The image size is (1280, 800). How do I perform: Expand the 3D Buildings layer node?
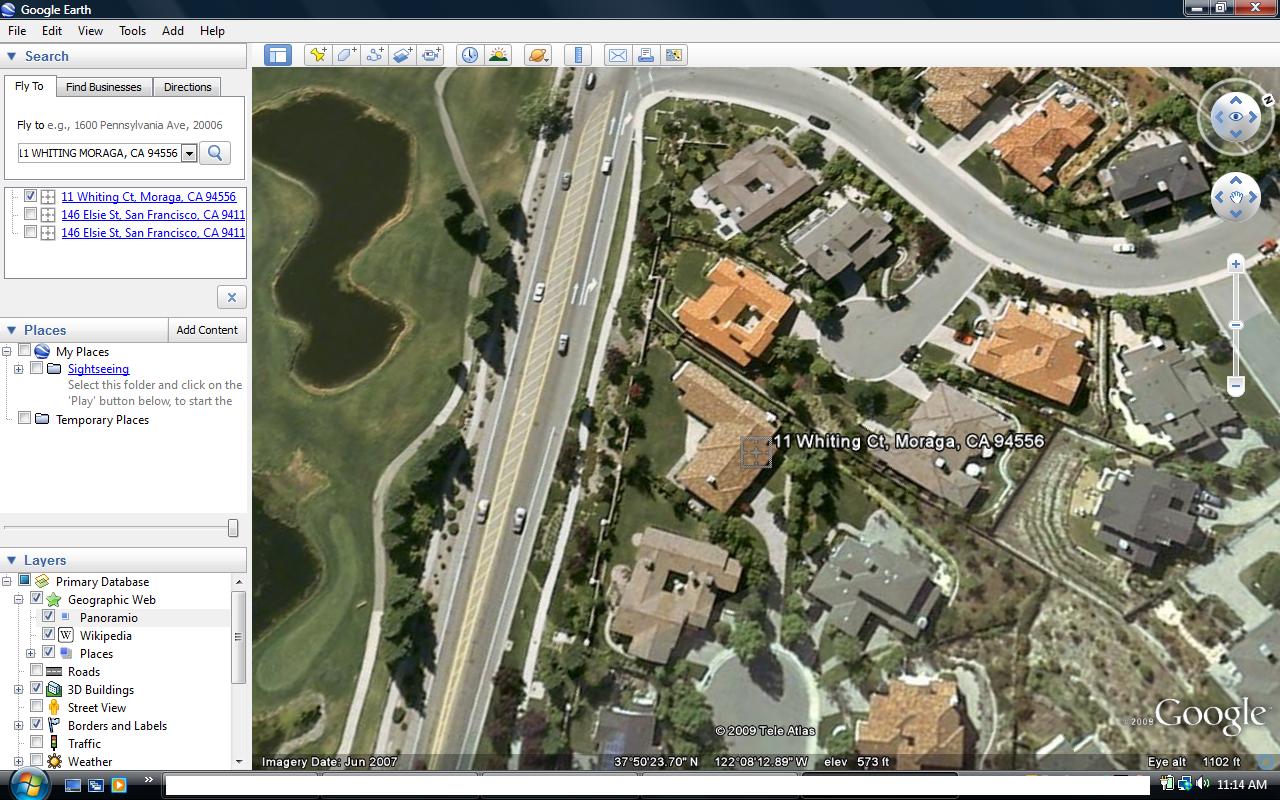18,689
